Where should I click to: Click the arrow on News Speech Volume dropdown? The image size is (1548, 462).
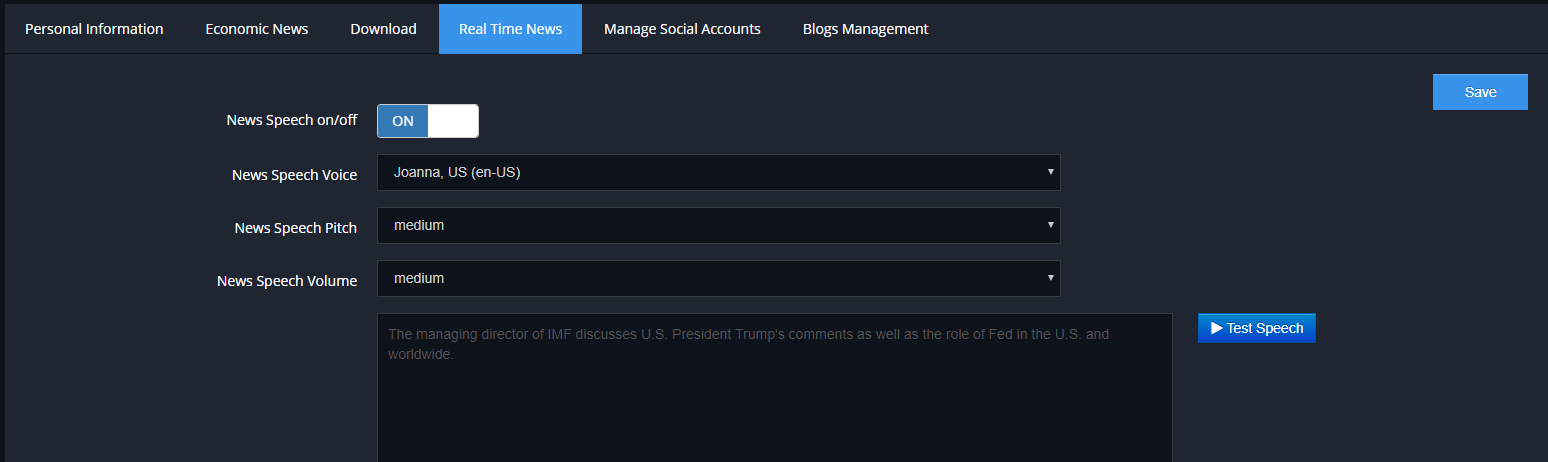pos(1050,278)
